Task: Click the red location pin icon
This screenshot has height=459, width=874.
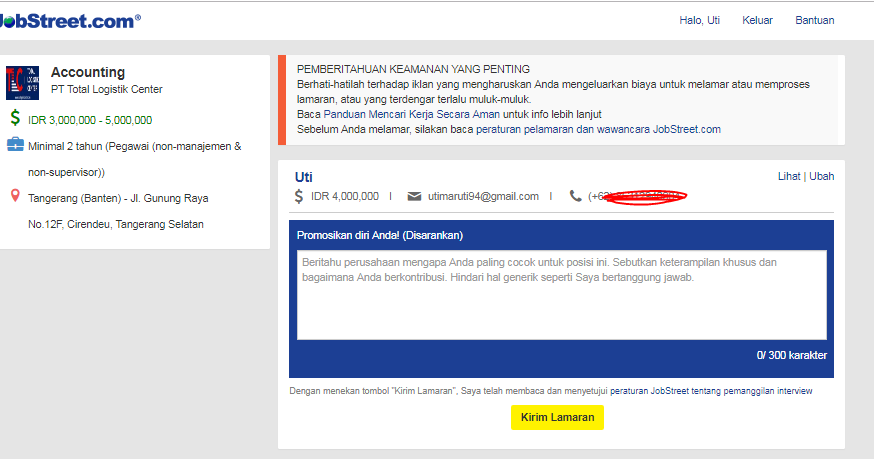Action: (x=15, y=196)
